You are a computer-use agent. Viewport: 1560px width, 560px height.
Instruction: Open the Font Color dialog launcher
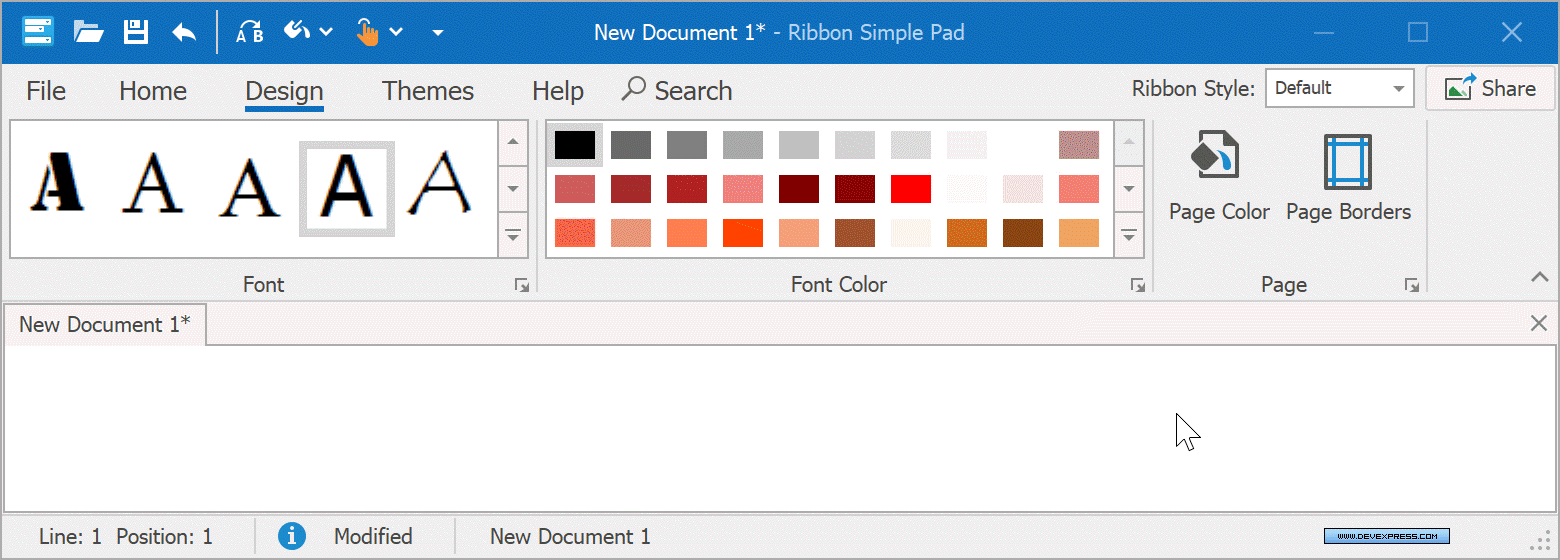click(1137, 285)
